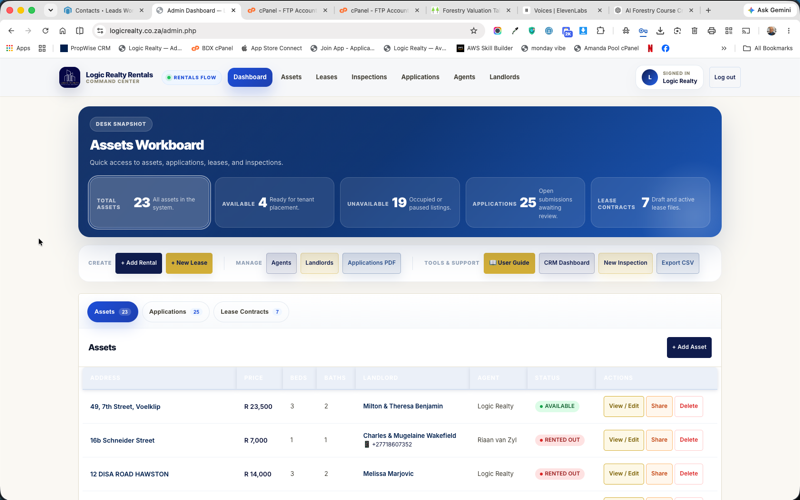Open a new tab with the plus button
Viewport: 800px width, 500px height.
(x=708, y=10)
